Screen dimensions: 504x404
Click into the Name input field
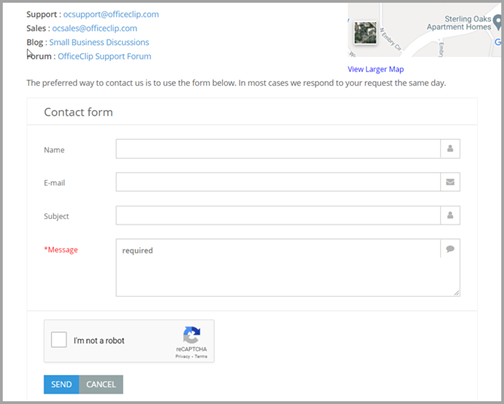click(278, 149)
